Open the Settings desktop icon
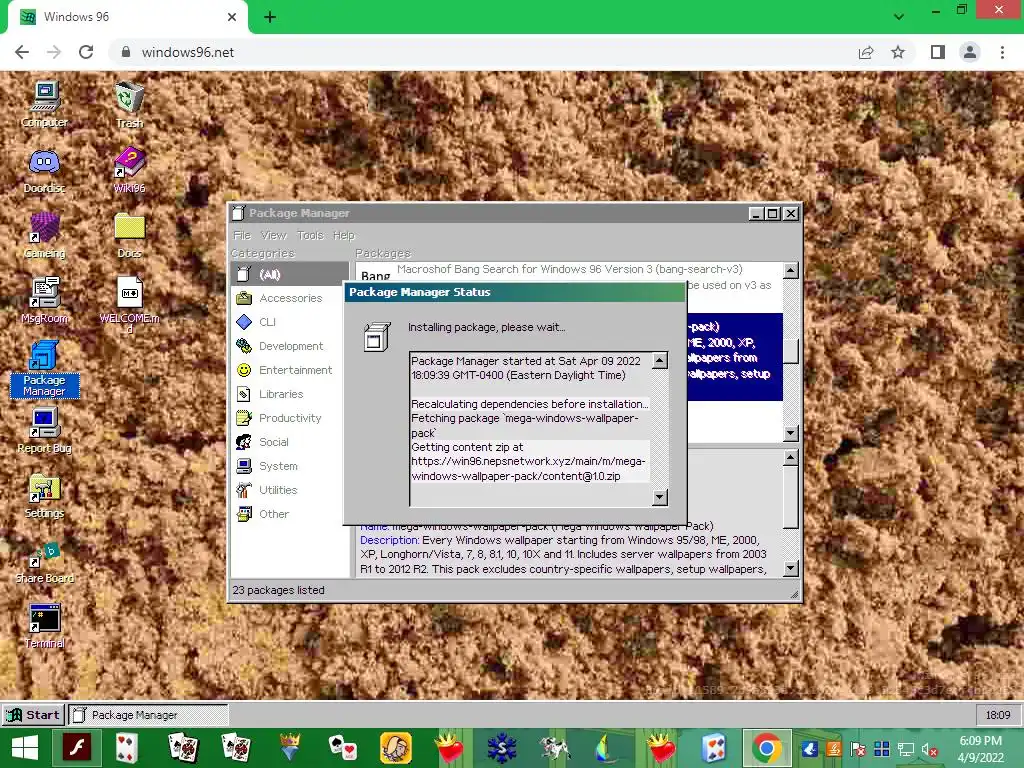Viewport: 1024px width, 768px height. click(x=44, y=496)
